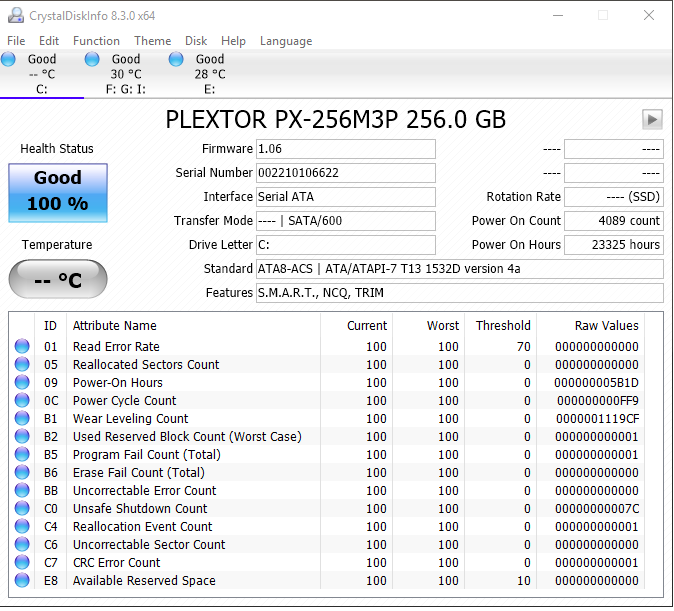Click raw value 000000000FF9
674x611 pixels.
tap(598, 401)
